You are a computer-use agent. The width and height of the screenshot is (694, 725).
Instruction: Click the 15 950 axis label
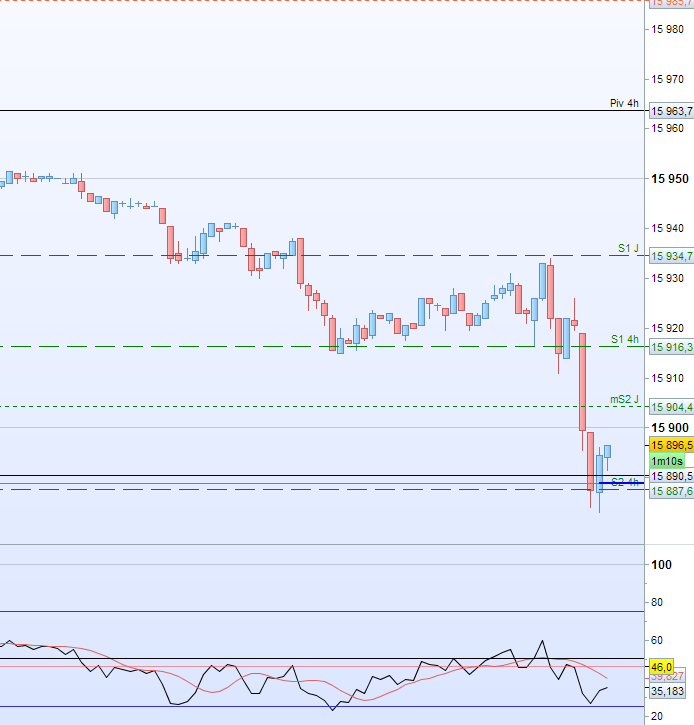(669, 178)
